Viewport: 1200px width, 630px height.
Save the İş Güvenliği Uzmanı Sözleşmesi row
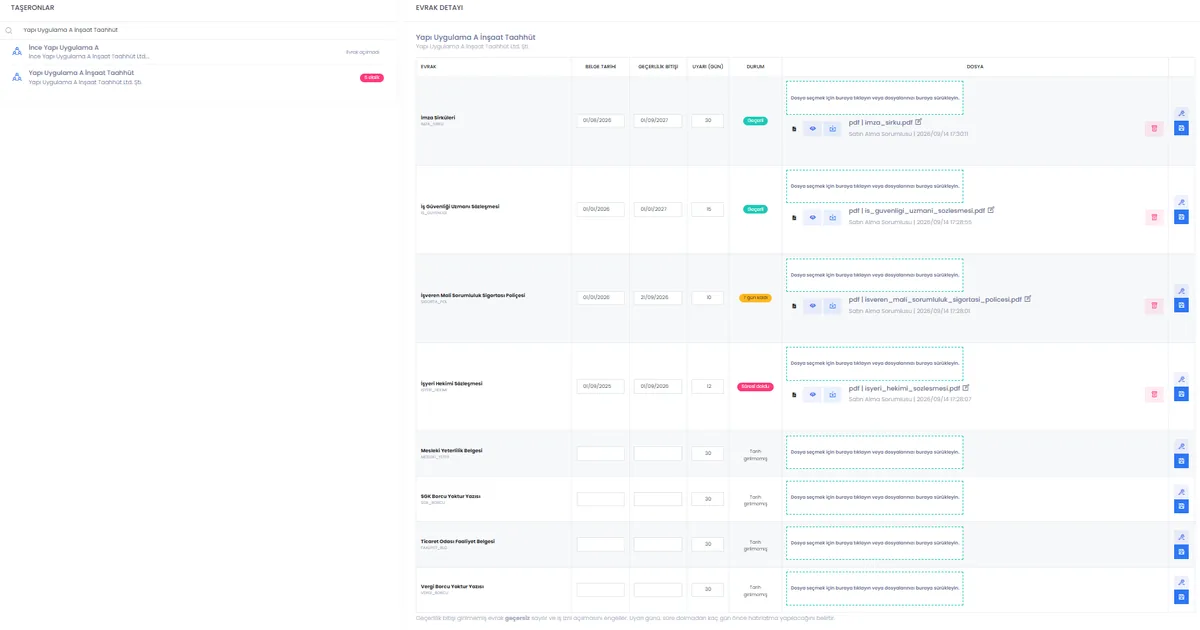pyautogui.click(x=1181, y=217)
